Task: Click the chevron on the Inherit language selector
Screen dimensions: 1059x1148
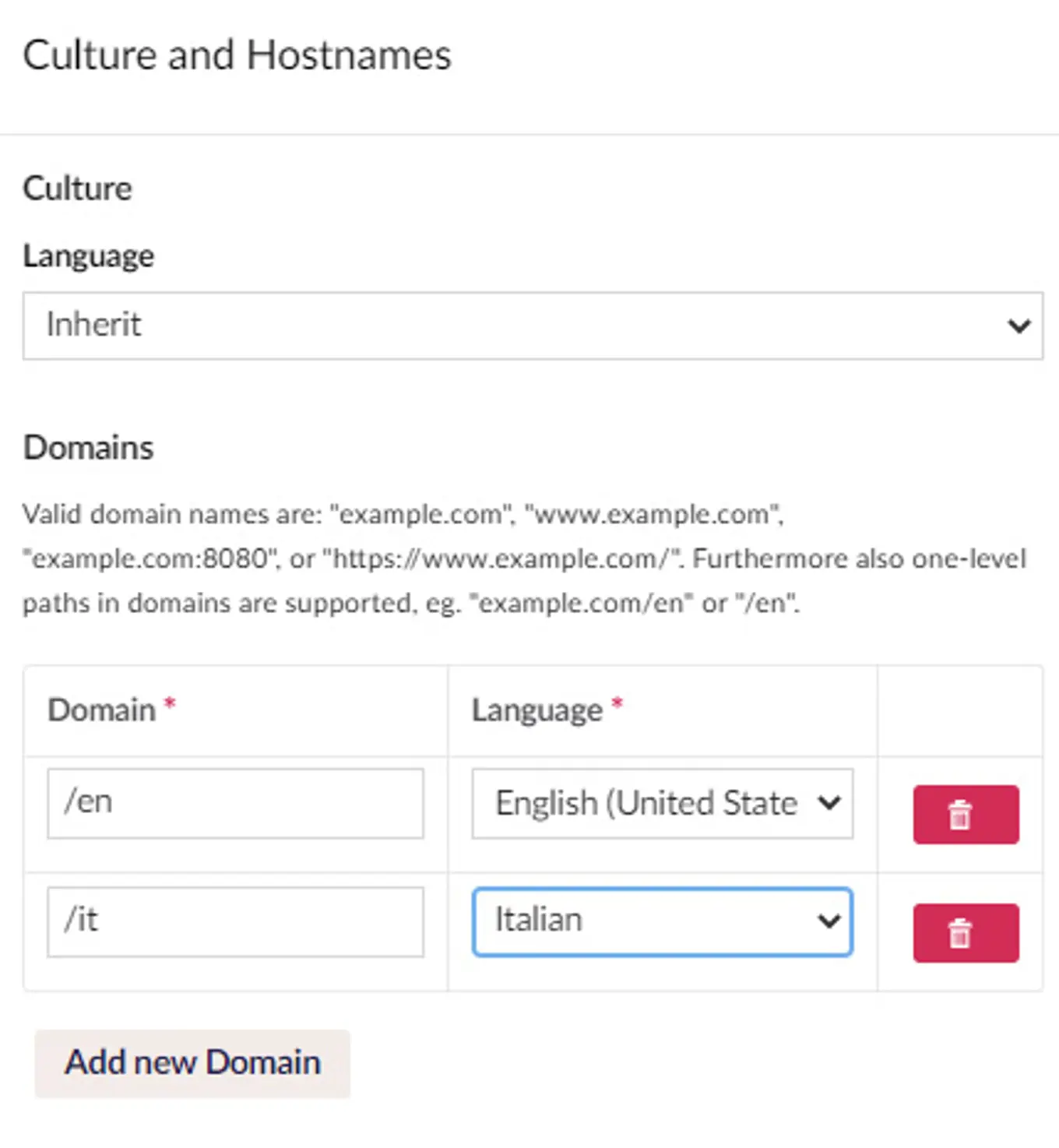Action: (x=1019, y=326)
